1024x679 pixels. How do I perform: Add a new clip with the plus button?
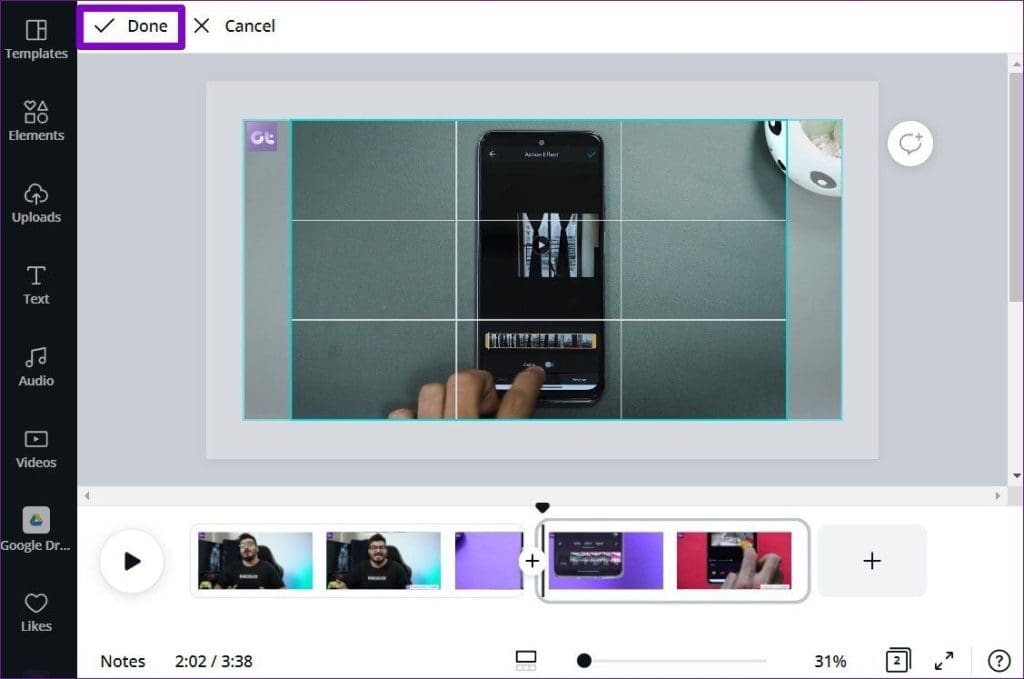[x=871, y=561]
